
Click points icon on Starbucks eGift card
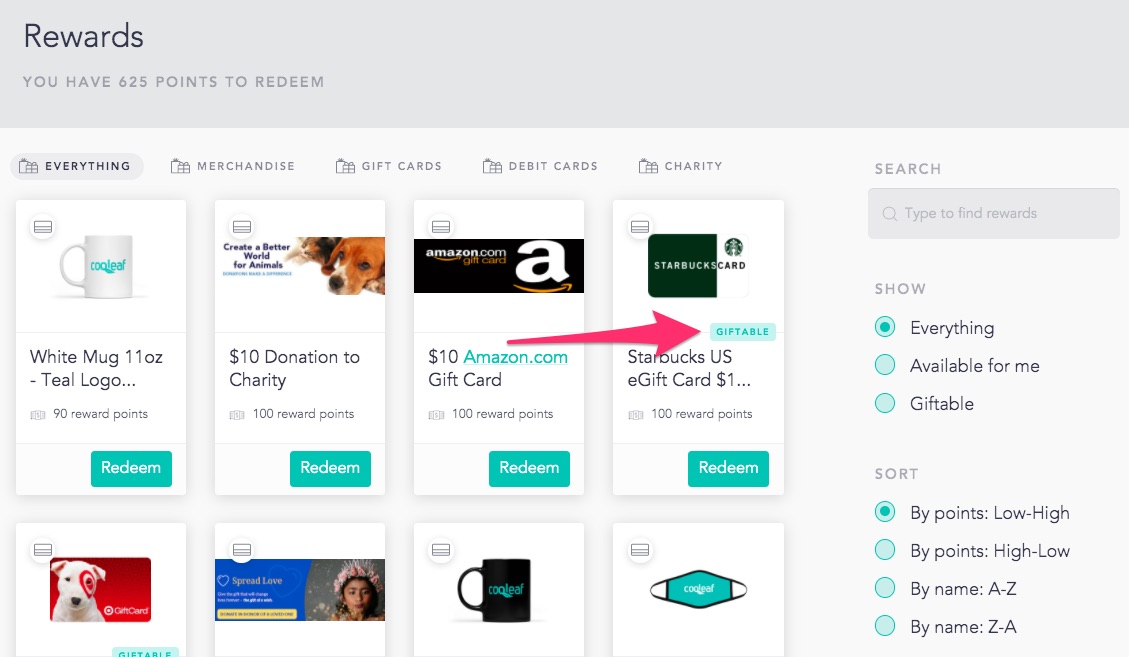point(636,415)
